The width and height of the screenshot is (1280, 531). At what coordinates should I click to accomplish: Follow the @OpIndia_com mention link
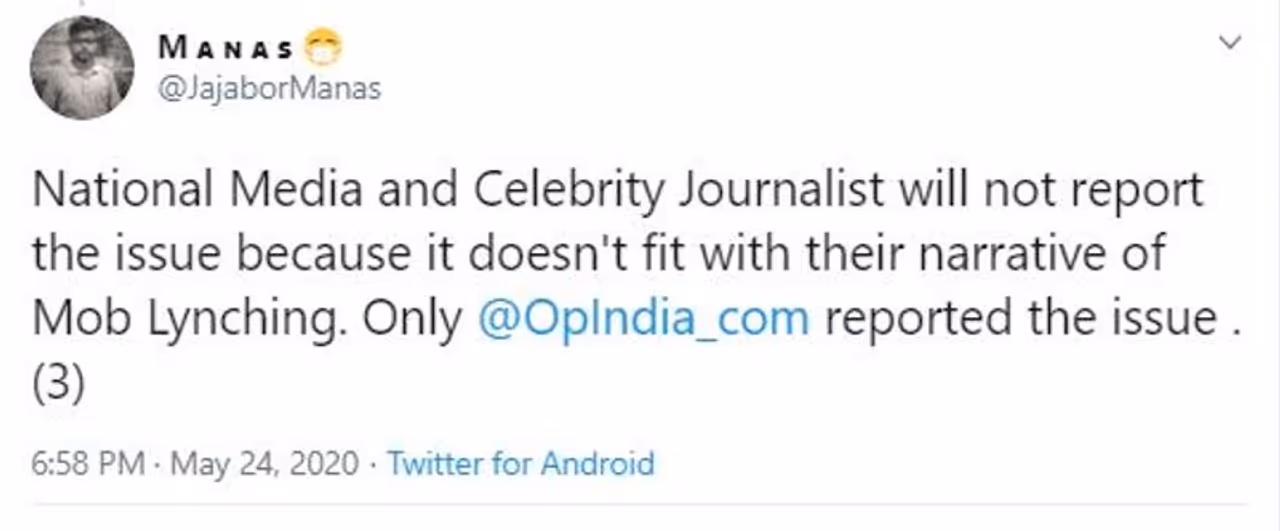coord(644,318)
